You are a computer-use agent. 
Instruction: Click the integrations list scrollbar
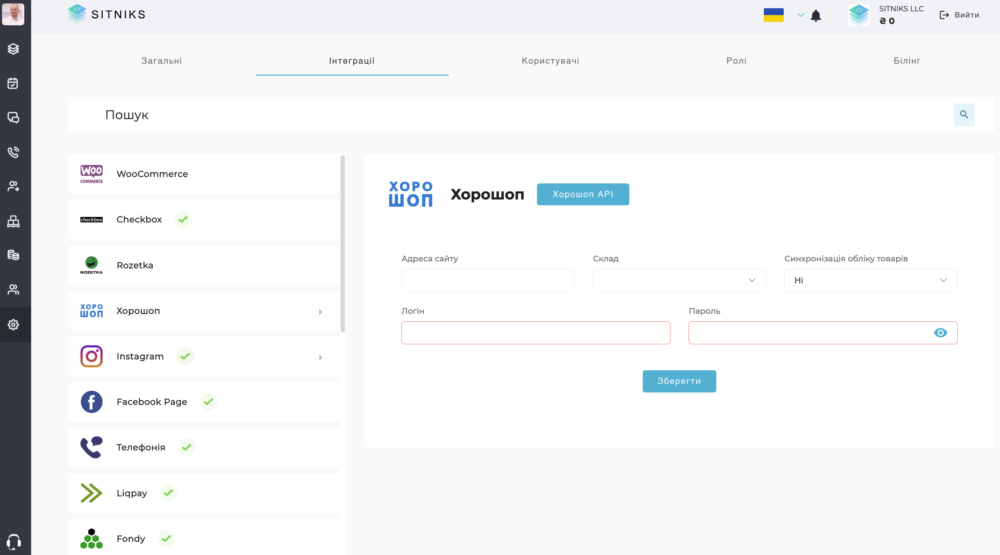coord(343,244)
